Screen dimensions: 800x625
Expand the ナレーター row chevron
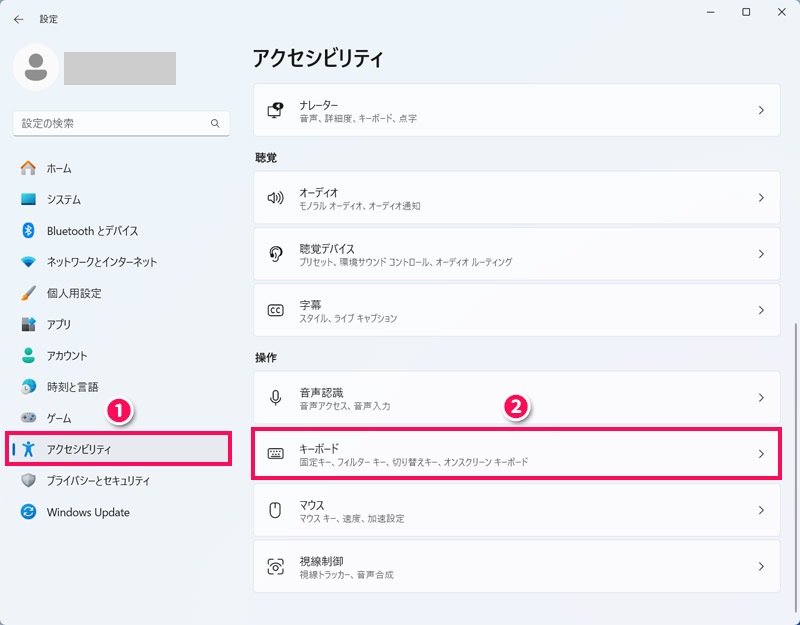click(x=761, y=111)
